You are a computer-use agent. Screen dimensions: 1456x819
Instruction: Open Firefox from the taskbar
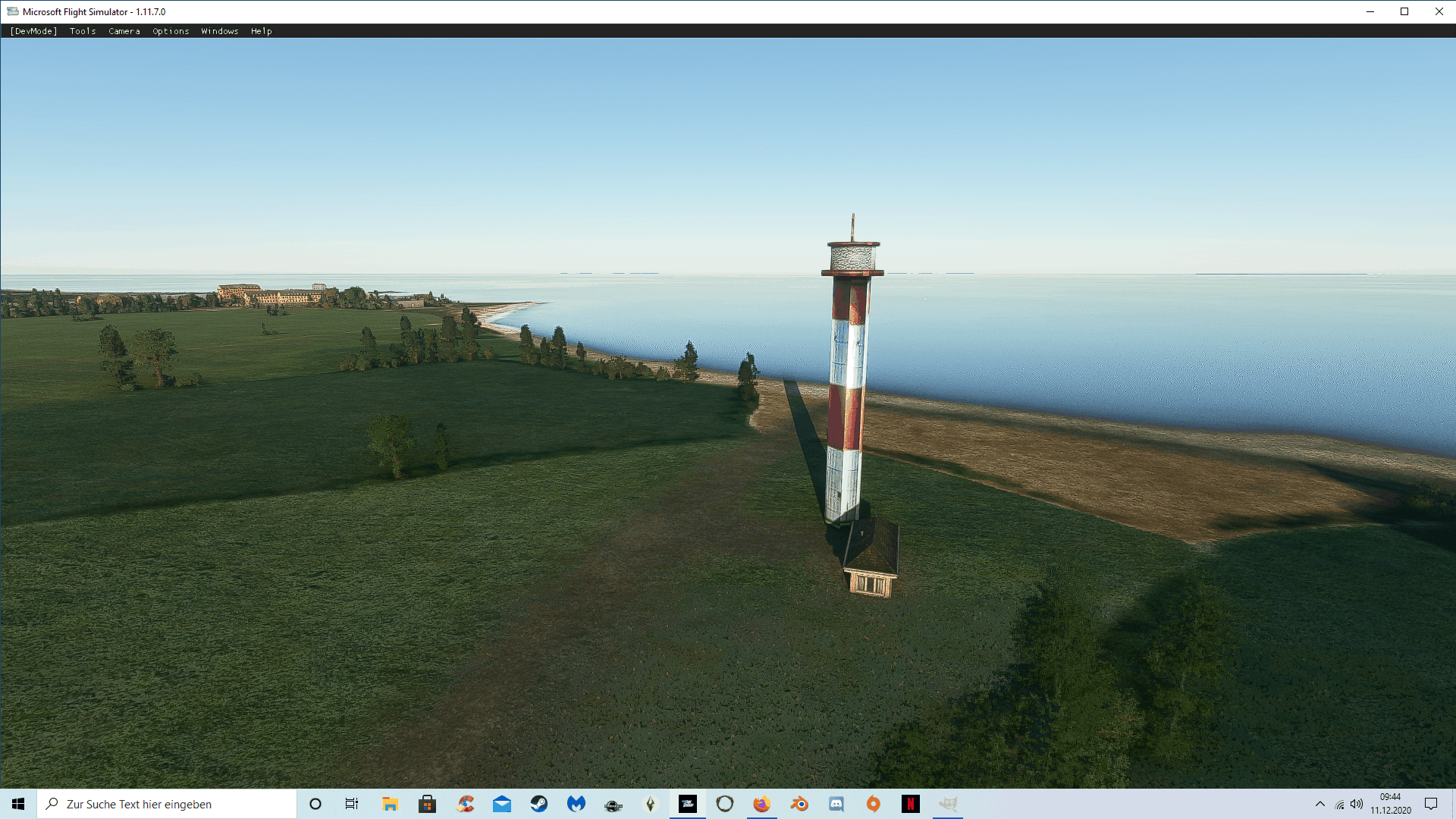[x=761, y=804]
